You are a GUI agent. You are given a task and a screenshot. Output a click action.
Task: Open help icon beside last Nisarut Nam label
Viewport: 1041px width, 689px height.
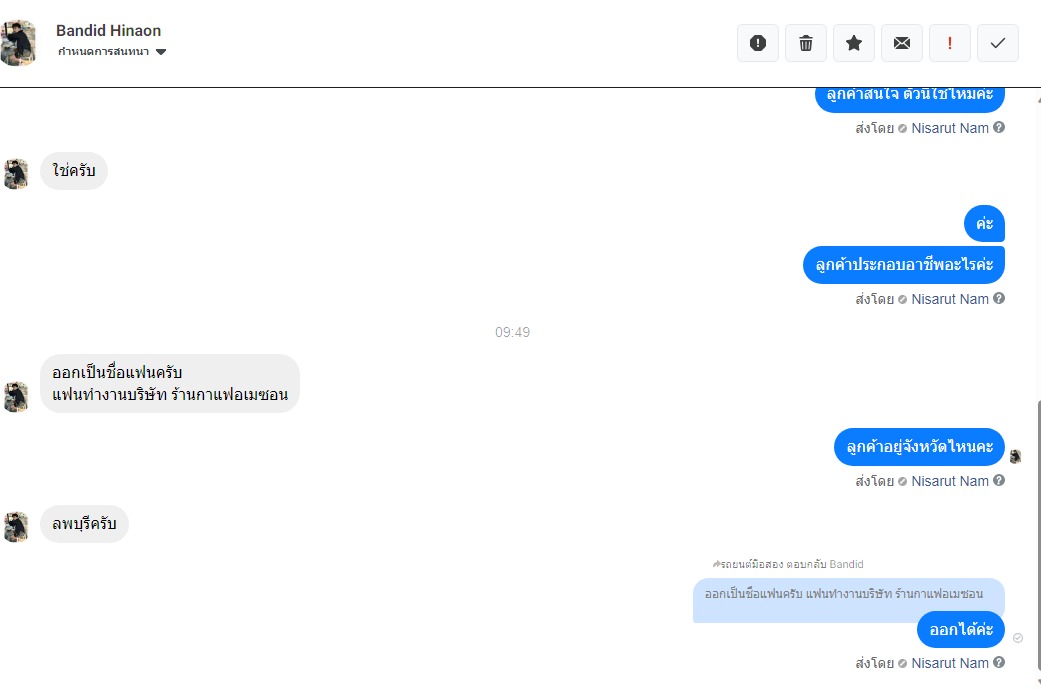999,662
